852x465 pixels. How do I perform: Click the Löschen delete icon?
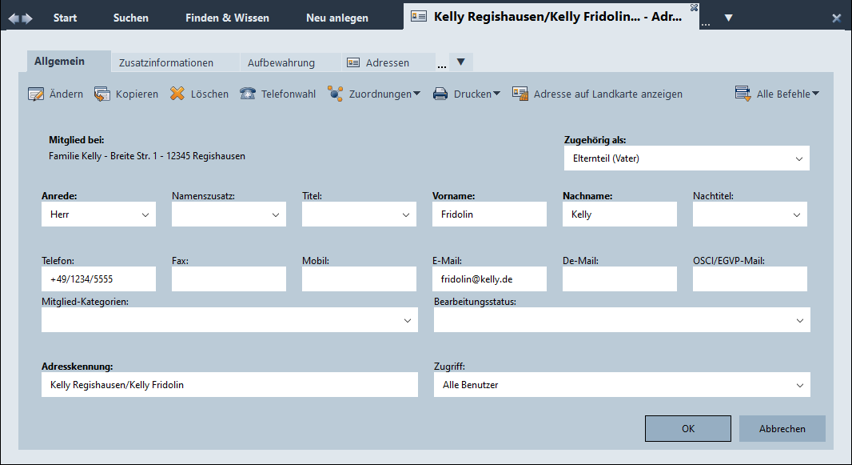point(177,94)
